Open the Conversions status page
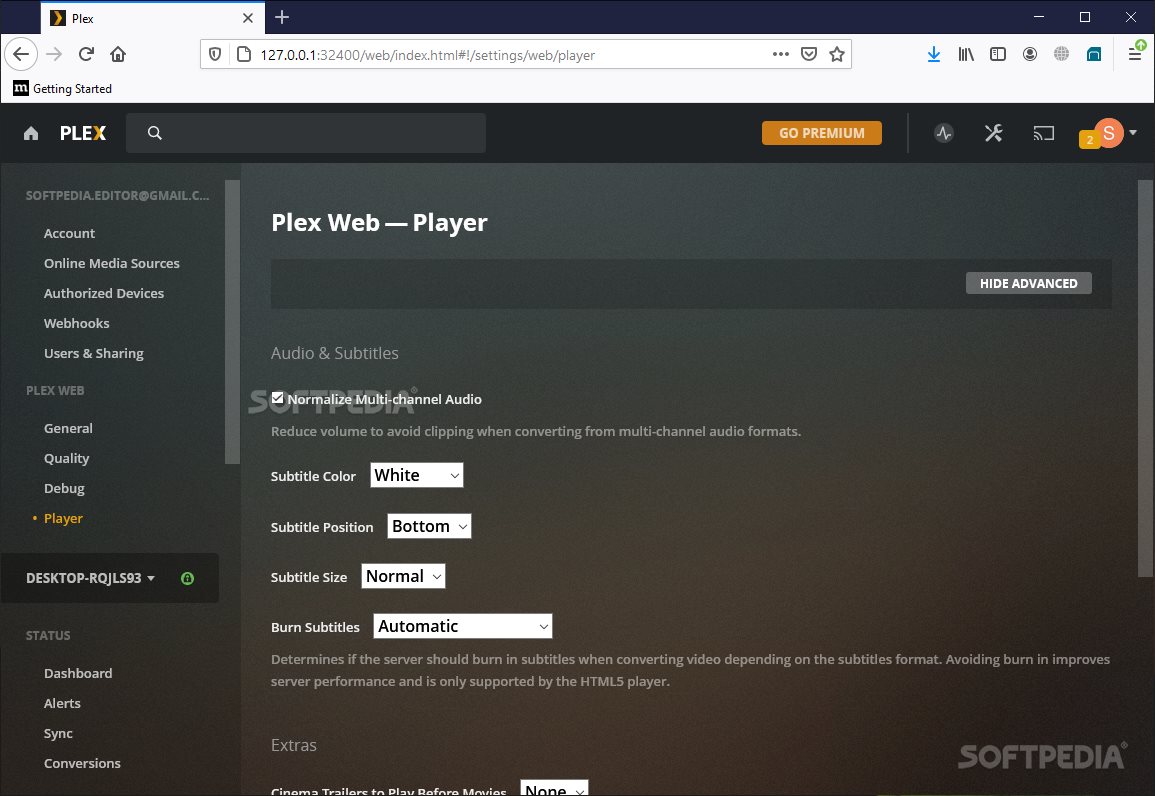The height and width of the screenshot is (796, 1155). click(x=82, y=764)
